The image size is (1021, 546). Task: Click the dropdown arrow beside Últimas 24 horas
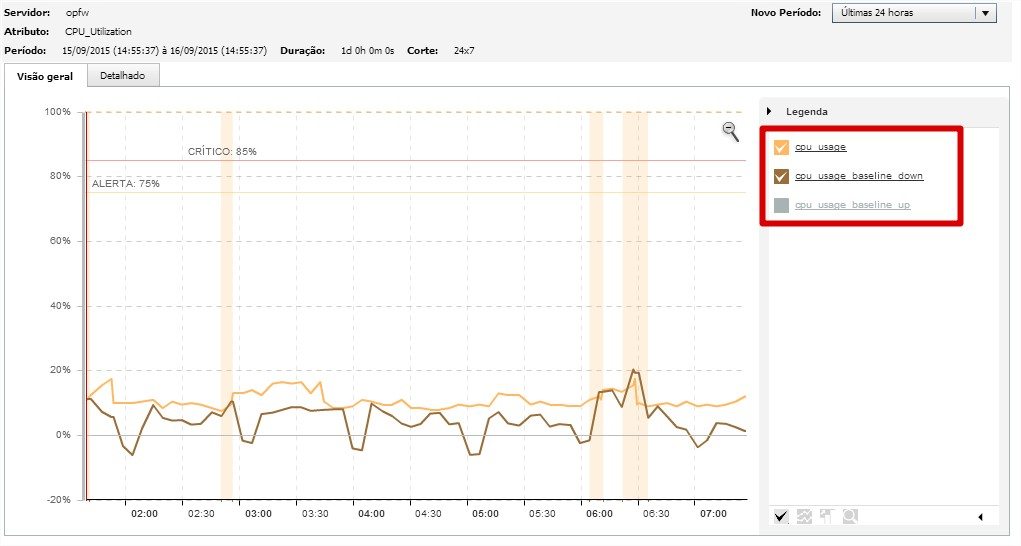(x=985, y=13)
